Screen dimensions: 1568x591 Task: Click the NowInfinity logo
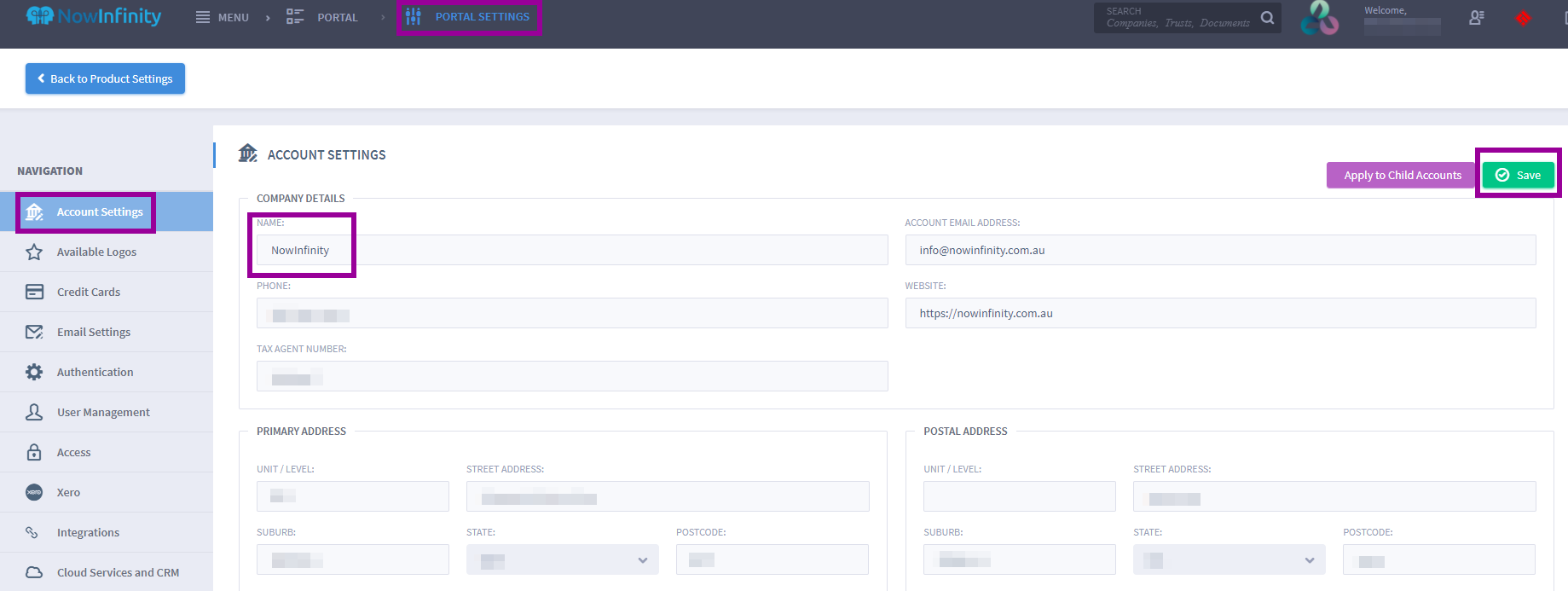coord(94,16)
